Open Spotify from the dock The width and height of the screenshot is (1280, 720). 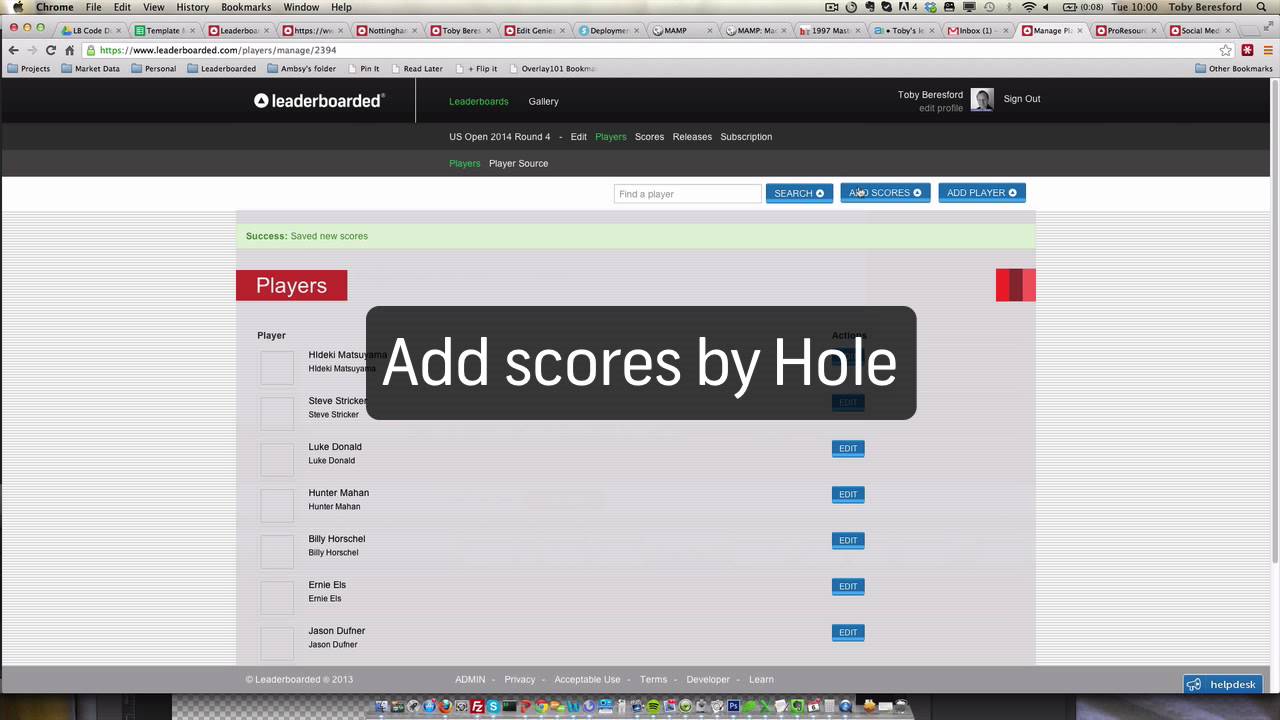point(652,706)
